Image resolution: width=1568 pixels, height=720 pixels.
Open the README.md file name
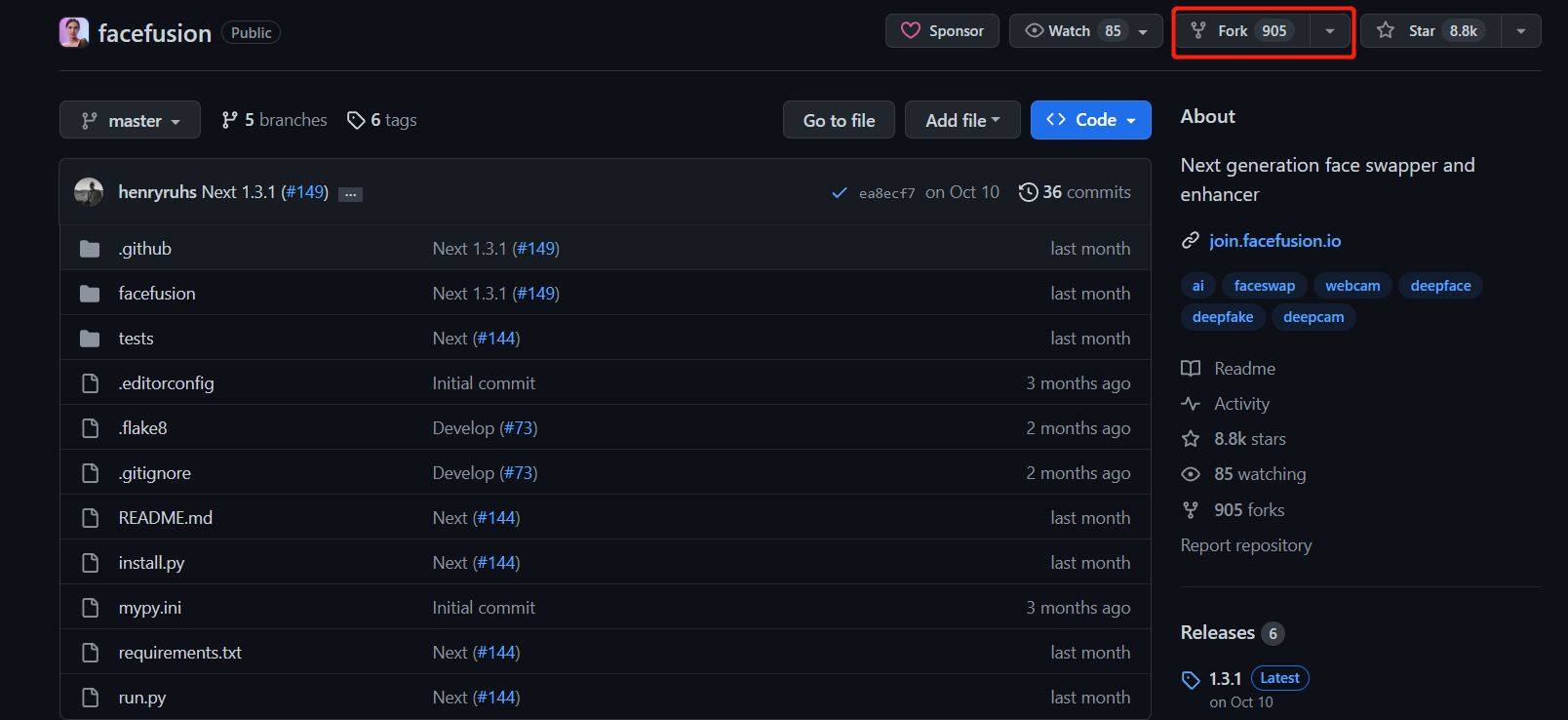point(166,518)
